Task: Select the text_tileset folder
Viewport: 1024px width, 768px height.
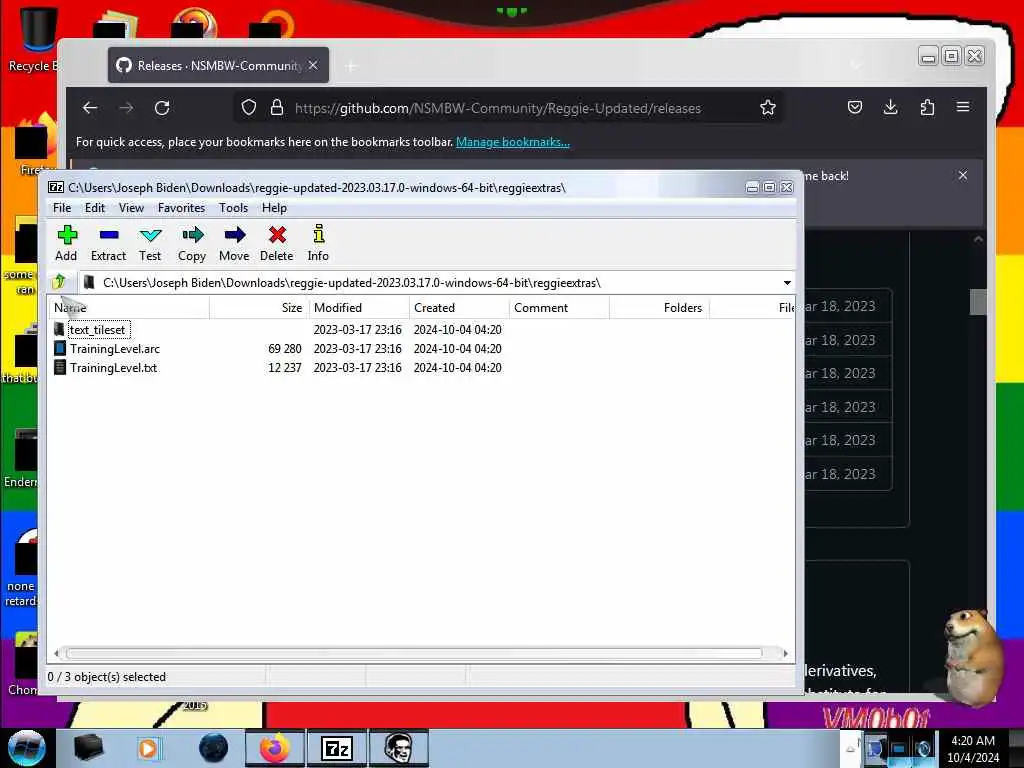Action: pyautogui.click(x=97, y=330)
